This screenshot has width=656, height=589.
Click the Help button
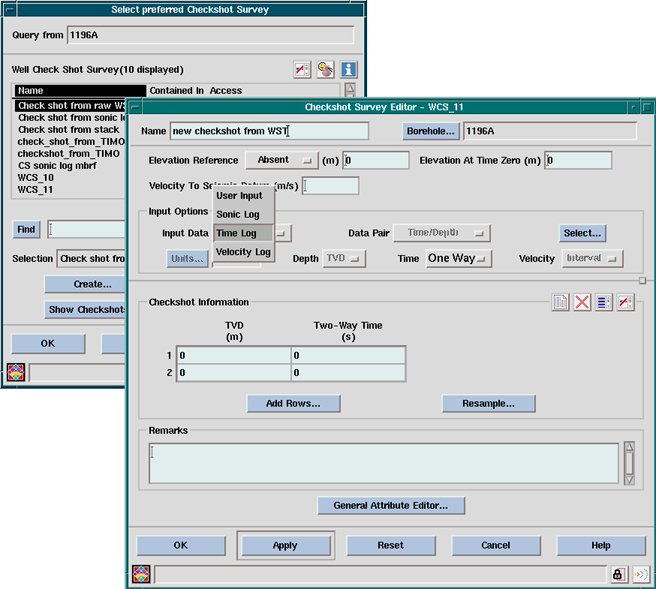(x=601, y=545)
